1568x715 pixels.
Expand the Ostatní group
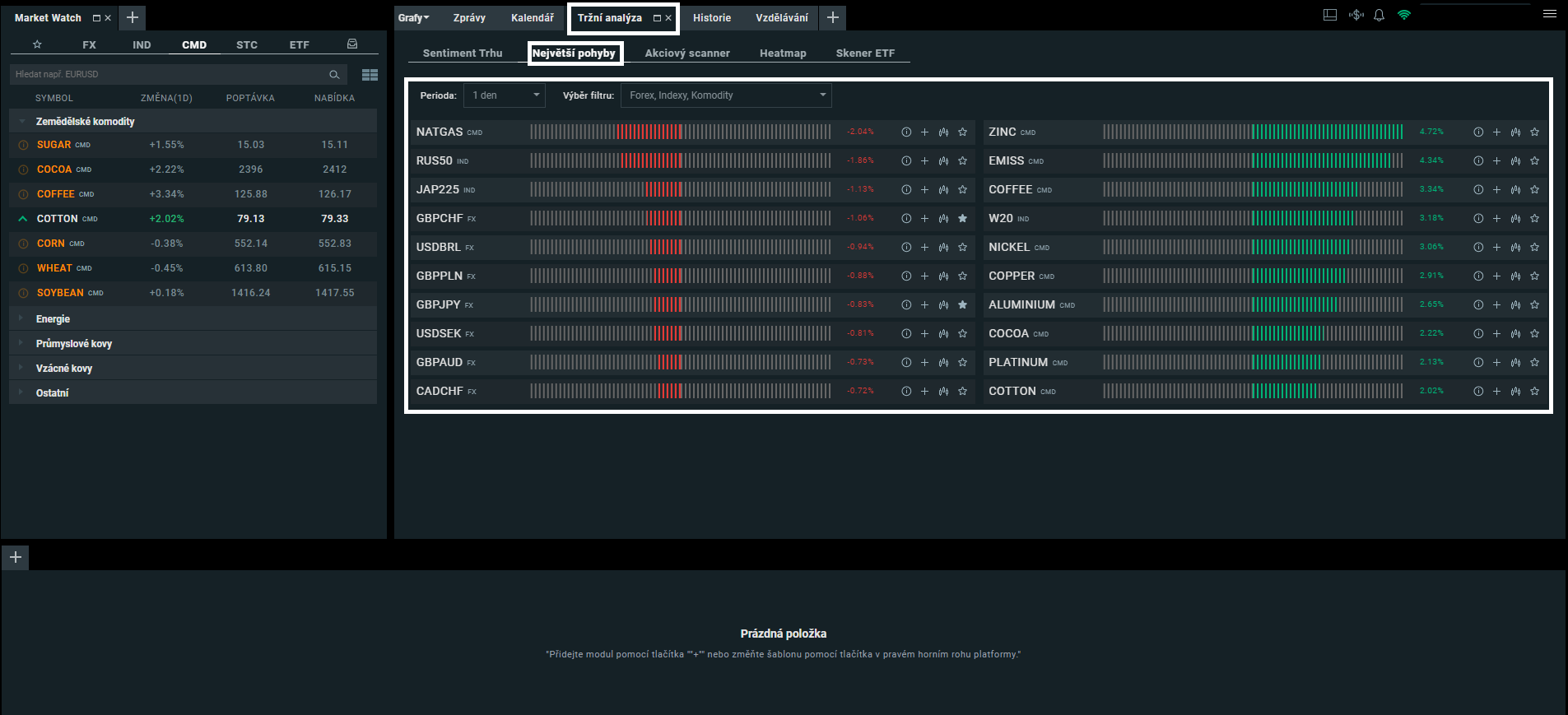coord(193,392)
